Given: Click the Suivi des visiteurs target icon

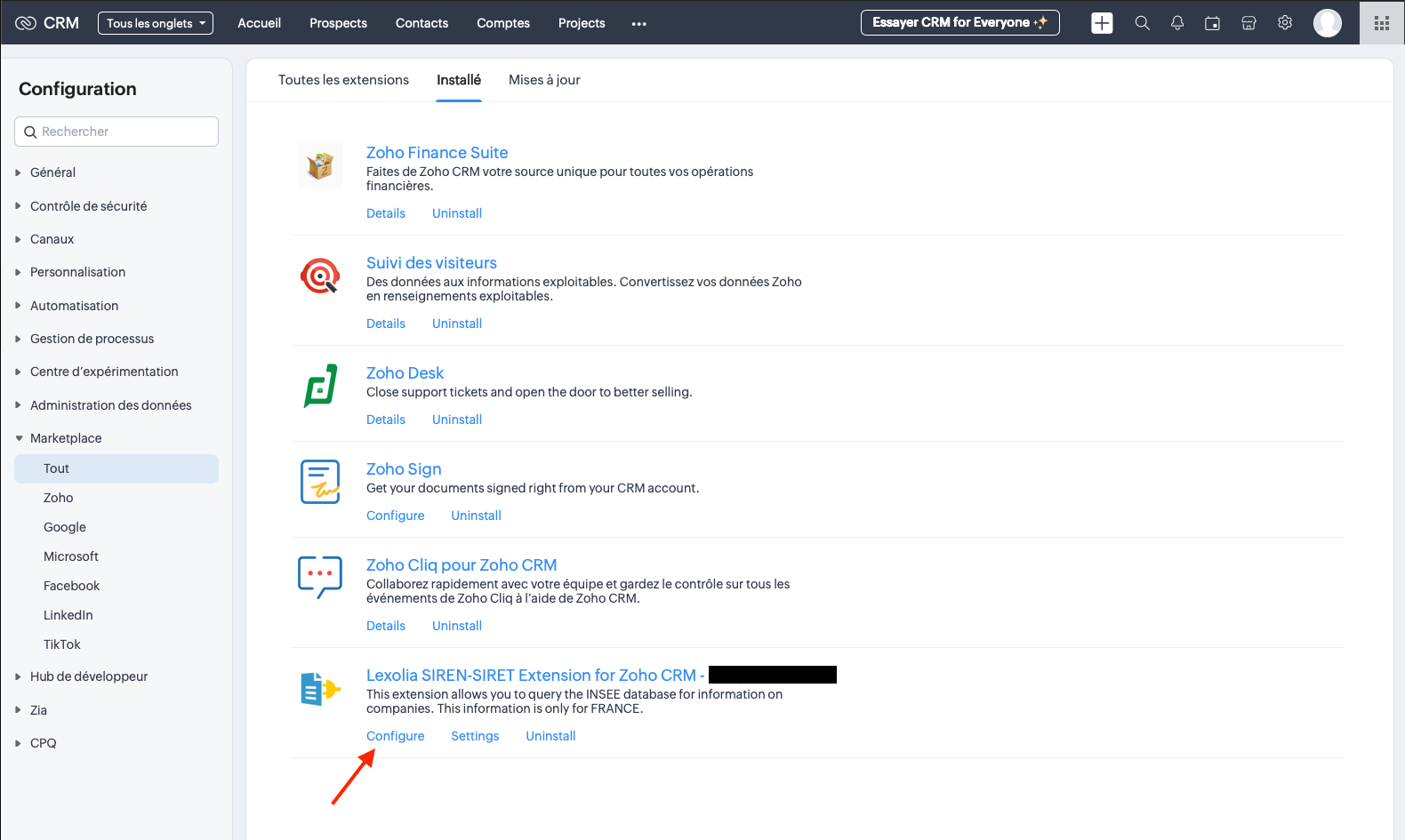Looking at the screenshot, I should pyautogui.click(x=320, y=276).
